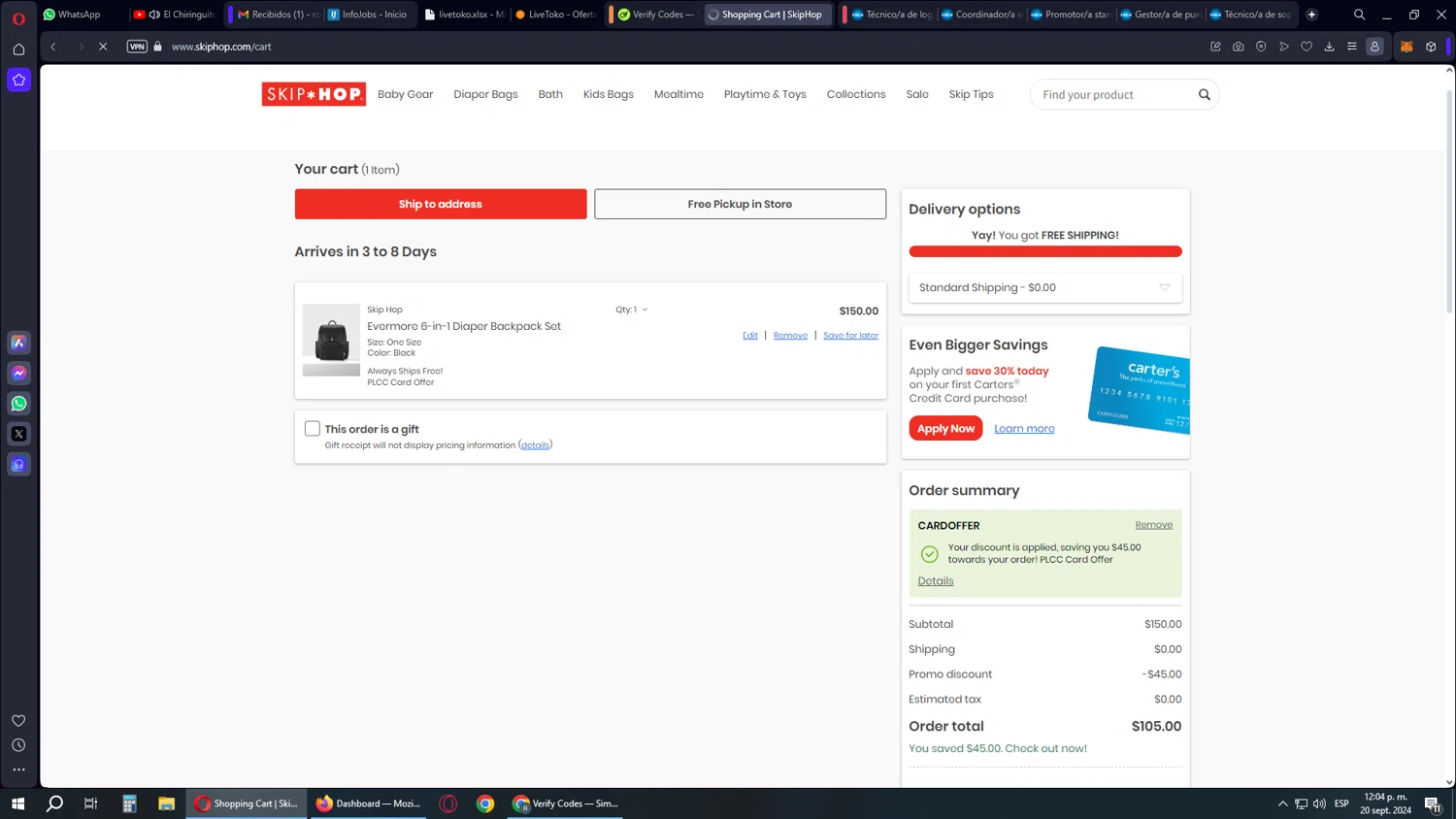
Task: Select Ship to address option
Action: 441,204
